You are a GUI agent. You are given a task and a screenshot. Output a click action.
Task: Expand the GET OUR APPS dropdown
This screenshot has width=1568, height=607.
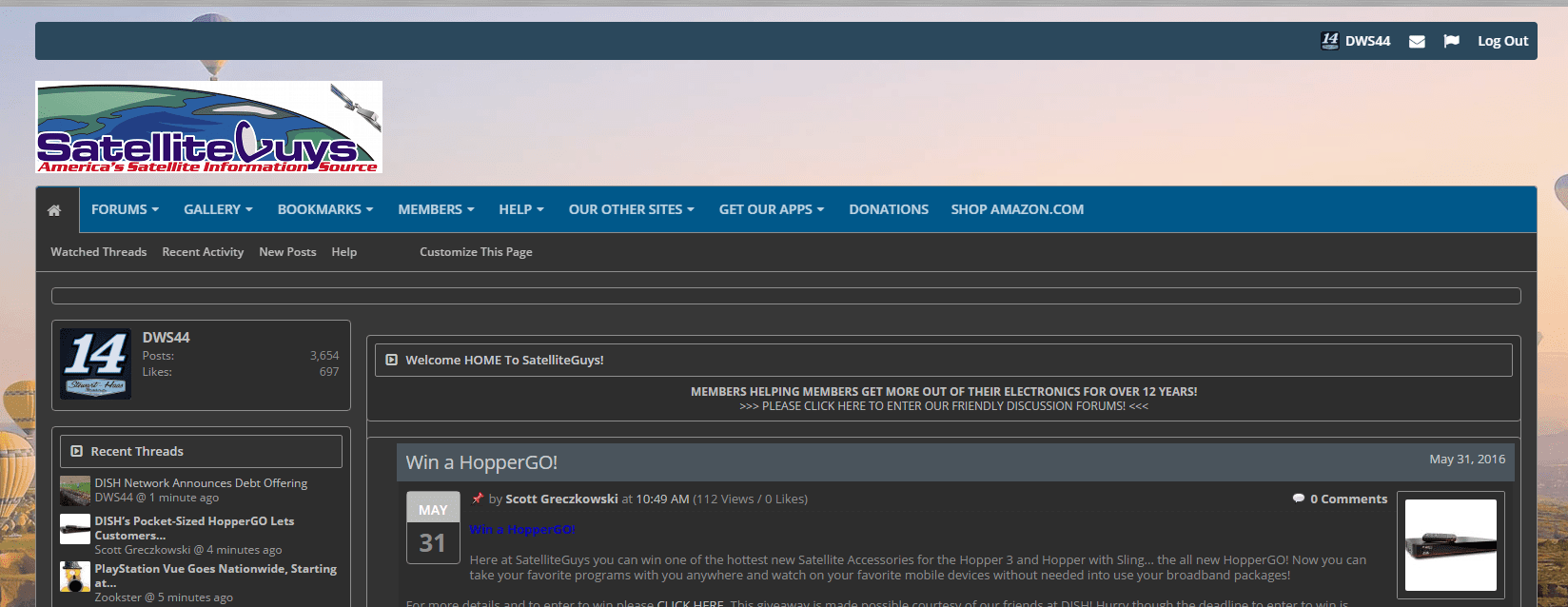(x=772, y=209)
